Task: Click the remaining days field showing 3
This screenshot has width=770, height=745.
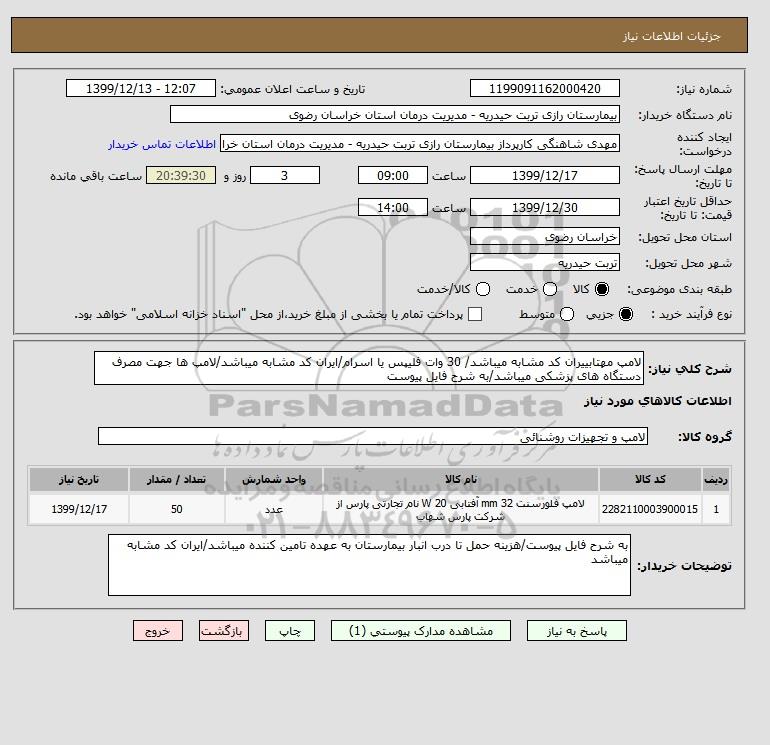Action: point(285,175)
